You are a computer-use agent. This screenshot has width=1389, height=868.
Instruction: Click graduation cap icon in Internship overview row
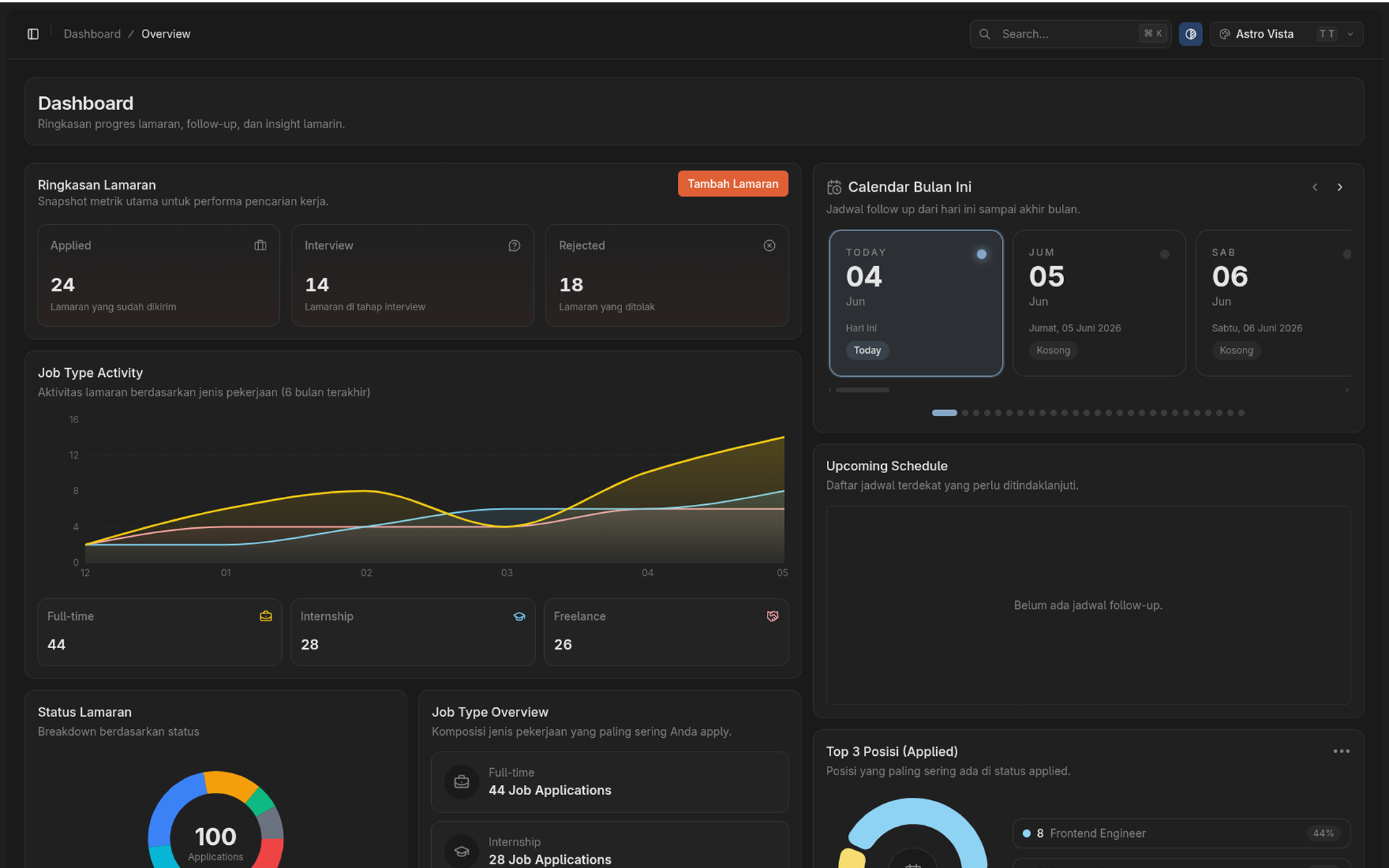click(462, 851)
